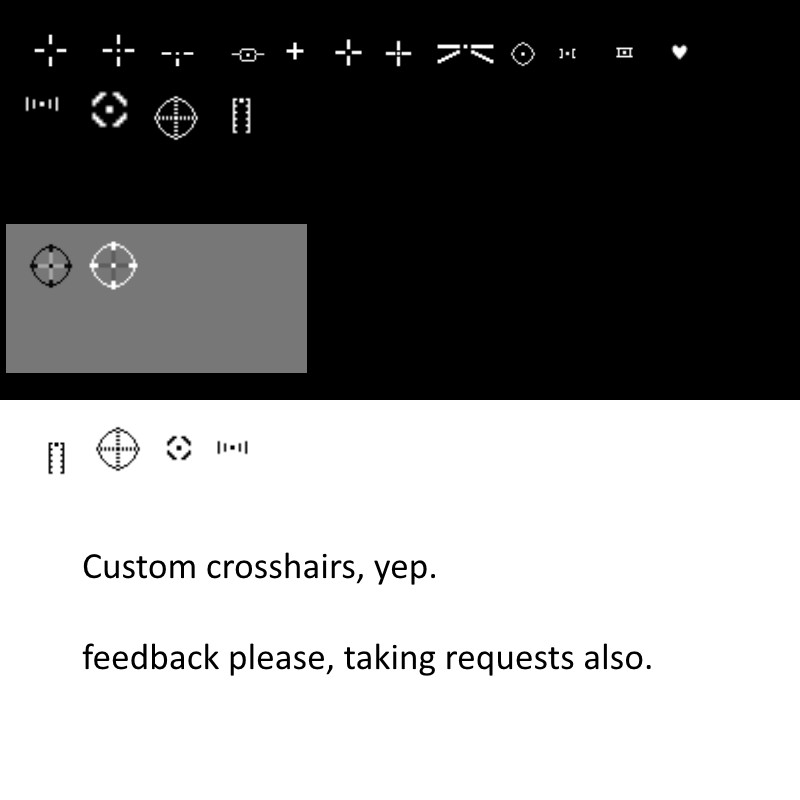
Task: Click the black-outlined round crosshair on gray
Action: pyautogui.click(x=51, y=266)
